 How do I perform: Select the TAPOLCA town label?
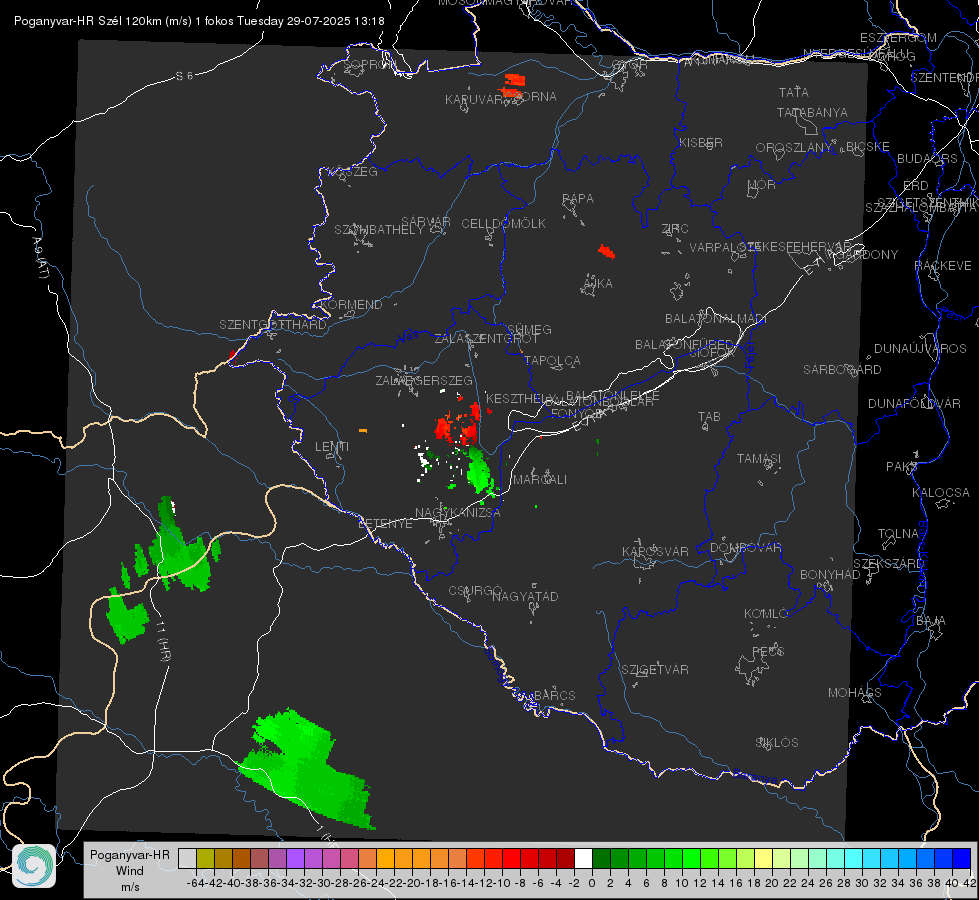coord(552,361)
